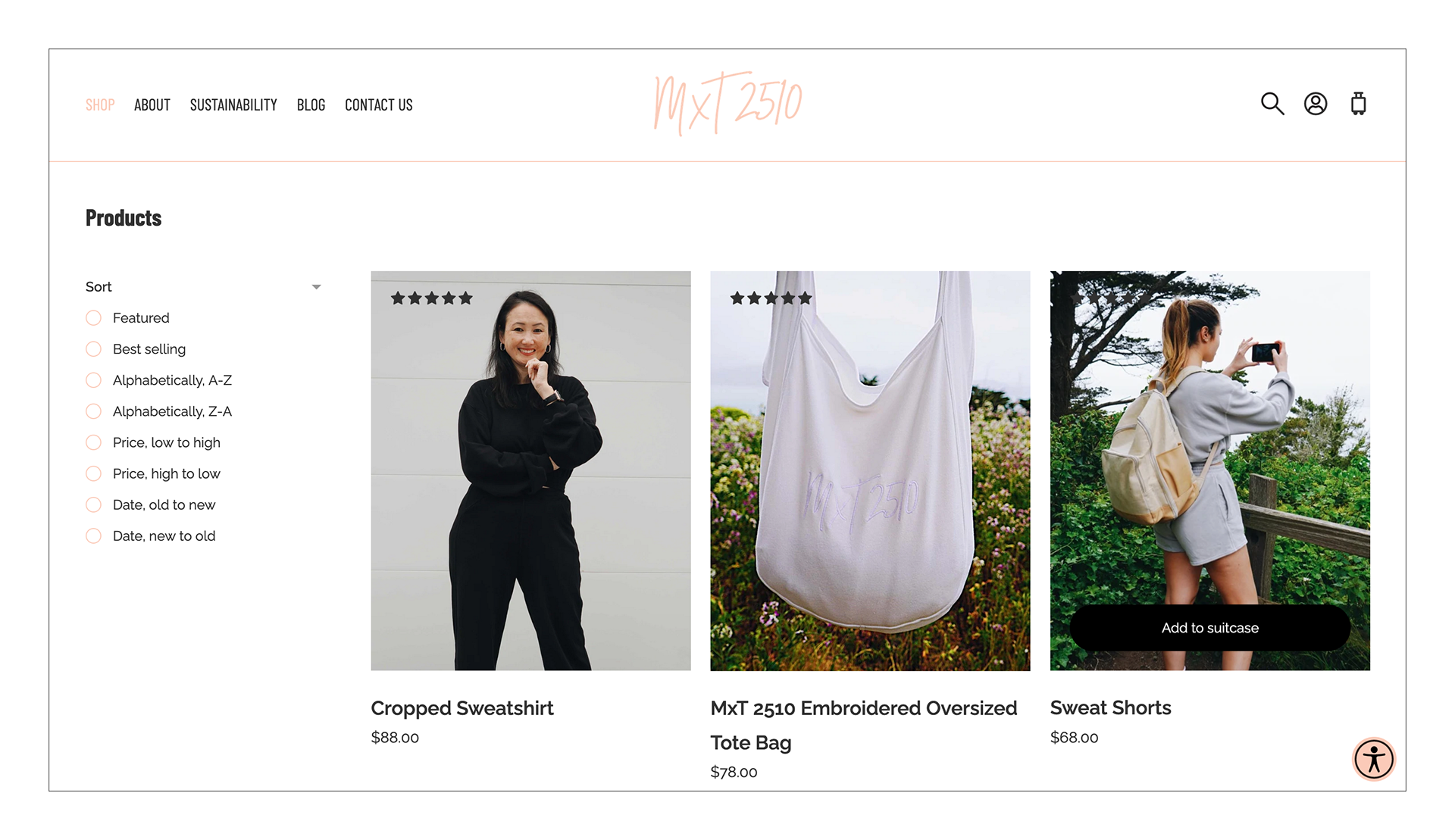Open the Embroidered Tote Bag title link
Viewport: 1455px width, 840px height.
[864, 726]
